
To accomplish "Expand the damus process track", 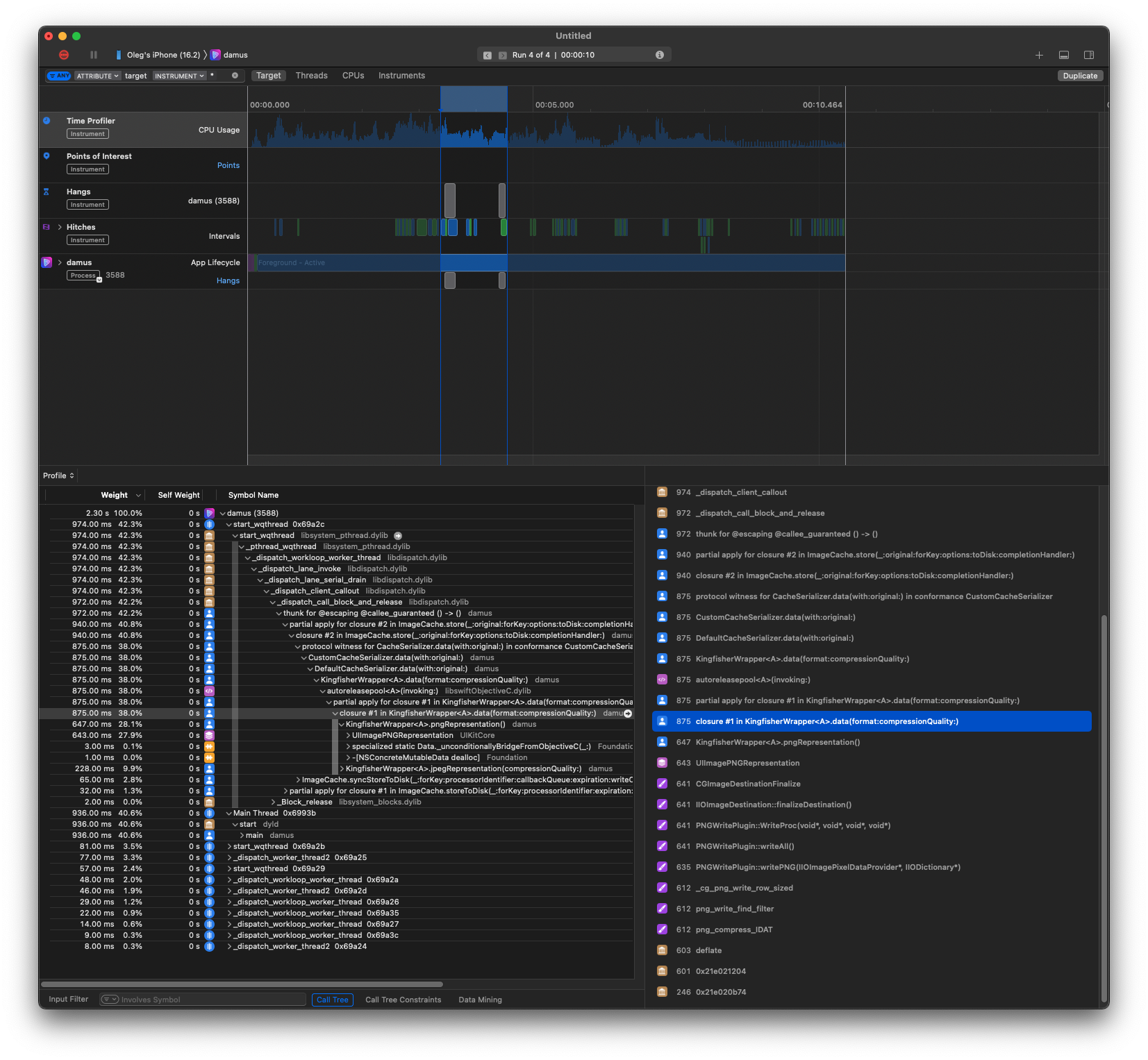I will [60, 262].
